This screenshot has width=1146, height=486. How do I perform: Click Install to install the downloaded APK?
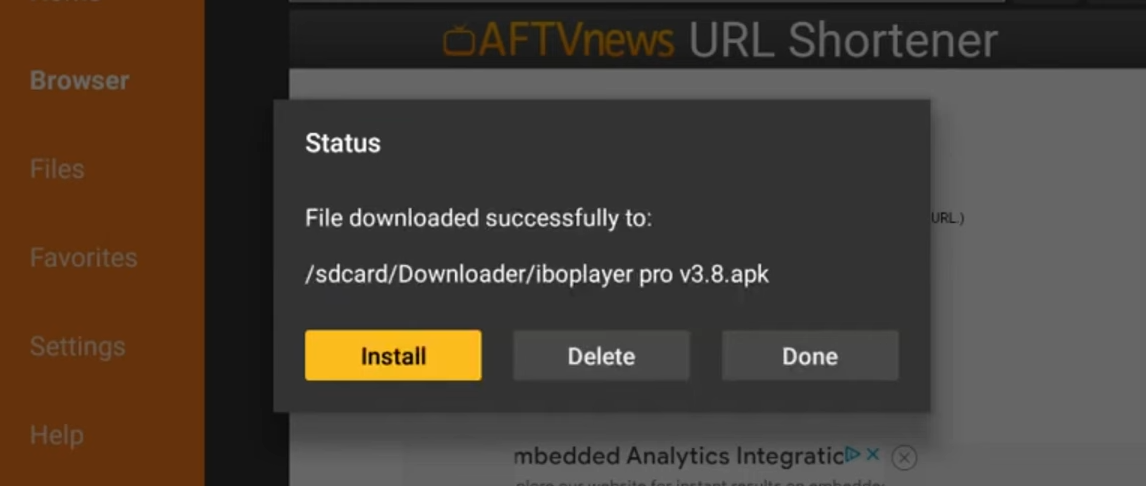tap(393, 355)
